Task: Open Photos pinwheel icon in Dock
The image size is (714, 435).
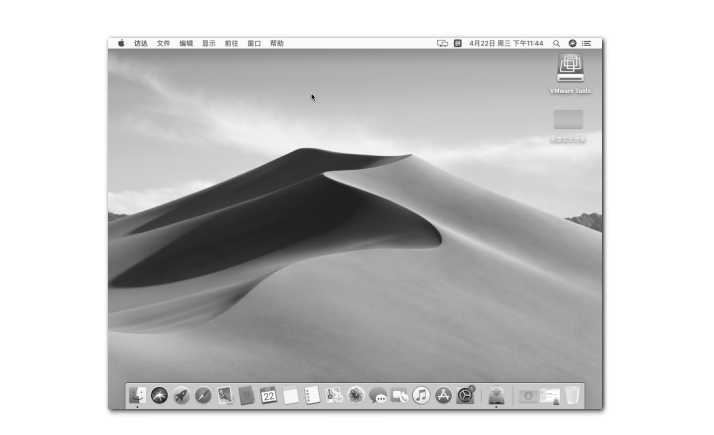Action: pos(356,395)
